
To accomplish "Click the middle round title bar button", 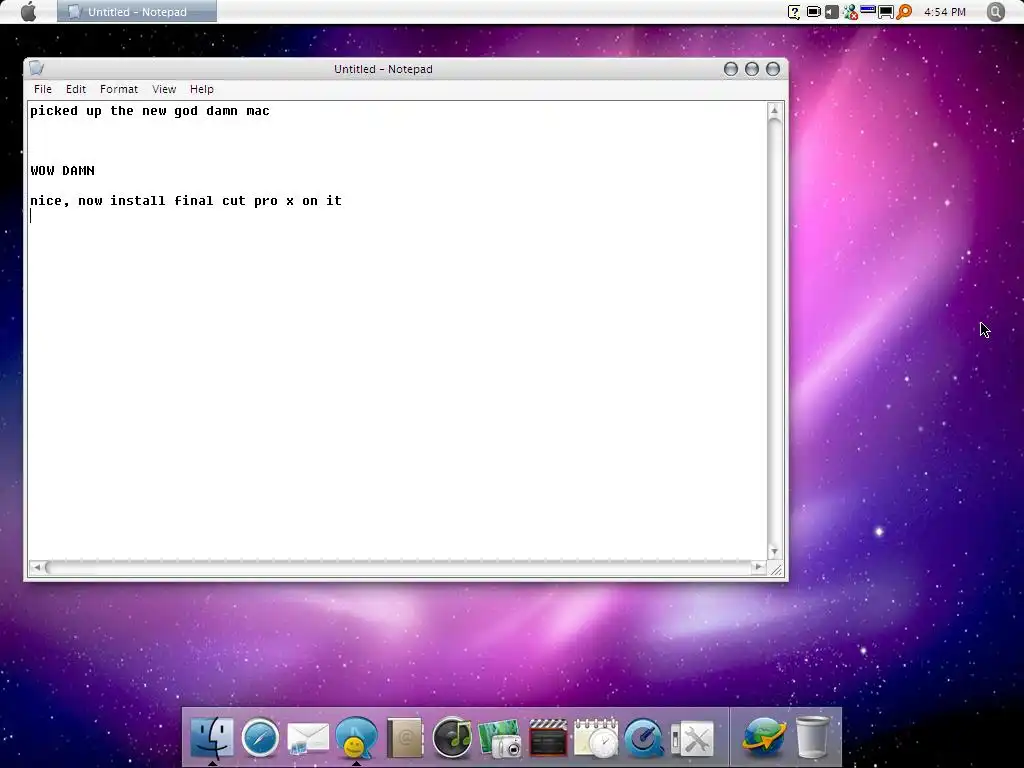I will (752, 69).
